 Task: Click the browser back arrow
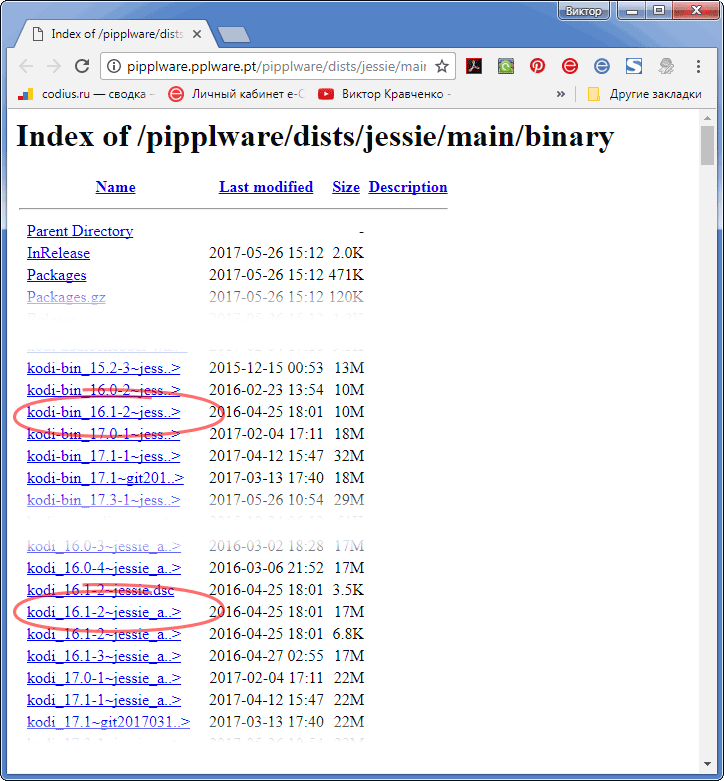click(x=26, y=67)
